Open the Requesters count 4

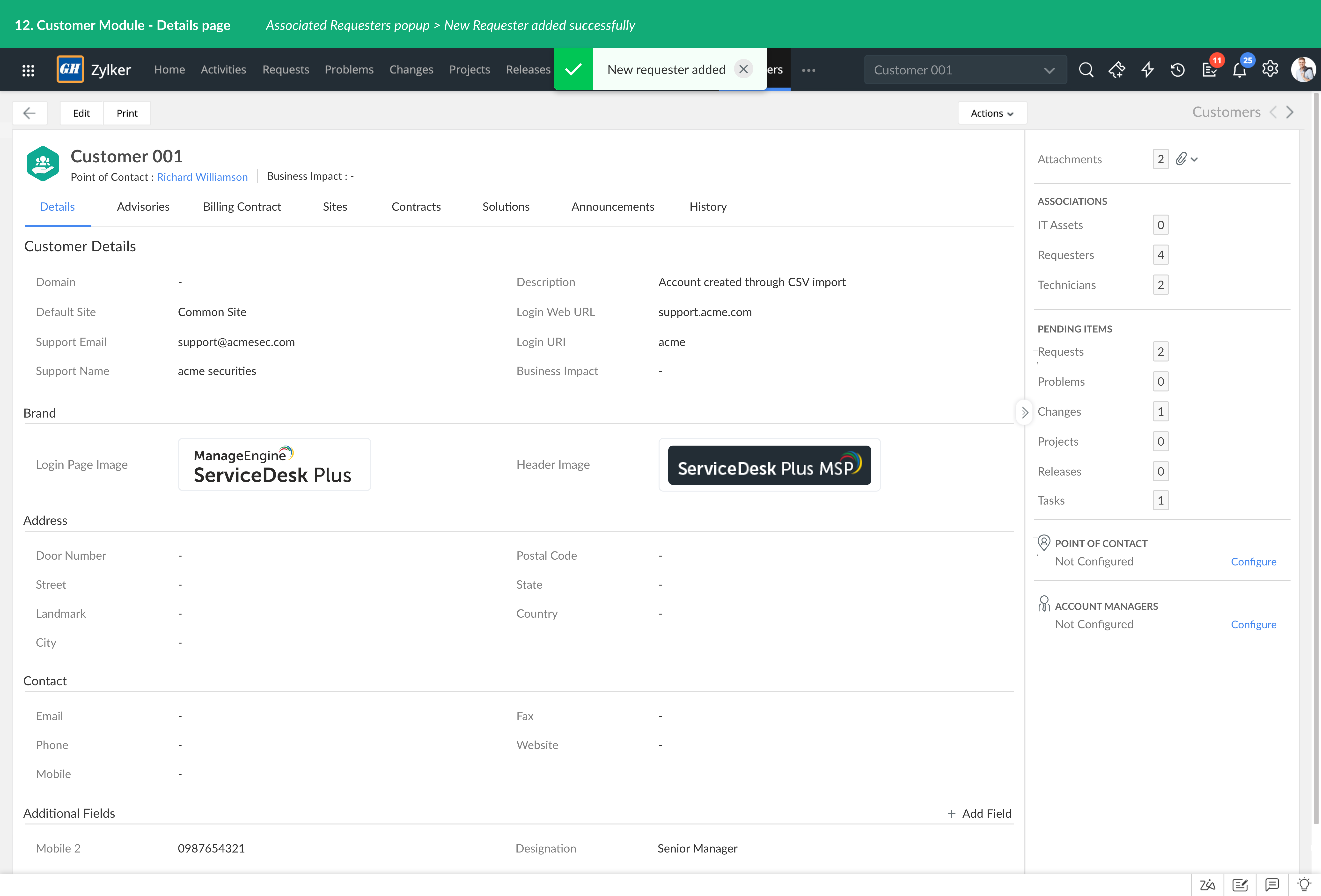[x=1160, y=255]
